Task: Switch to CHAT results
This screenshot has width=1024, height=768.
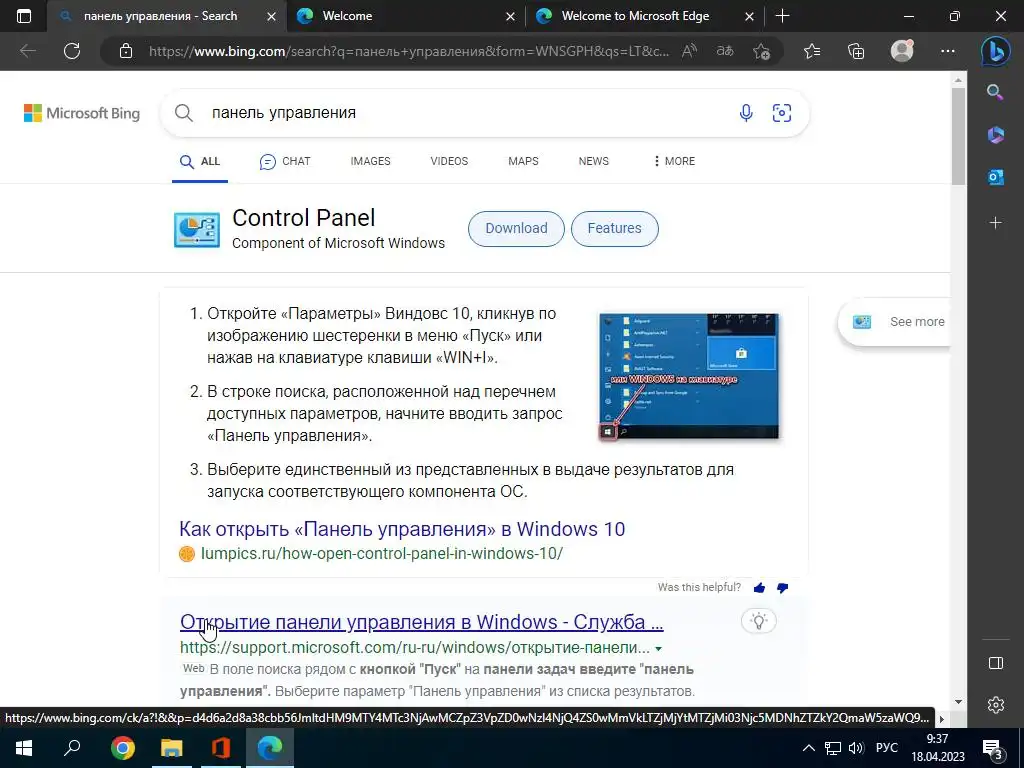Action: [x=285, y=161]
